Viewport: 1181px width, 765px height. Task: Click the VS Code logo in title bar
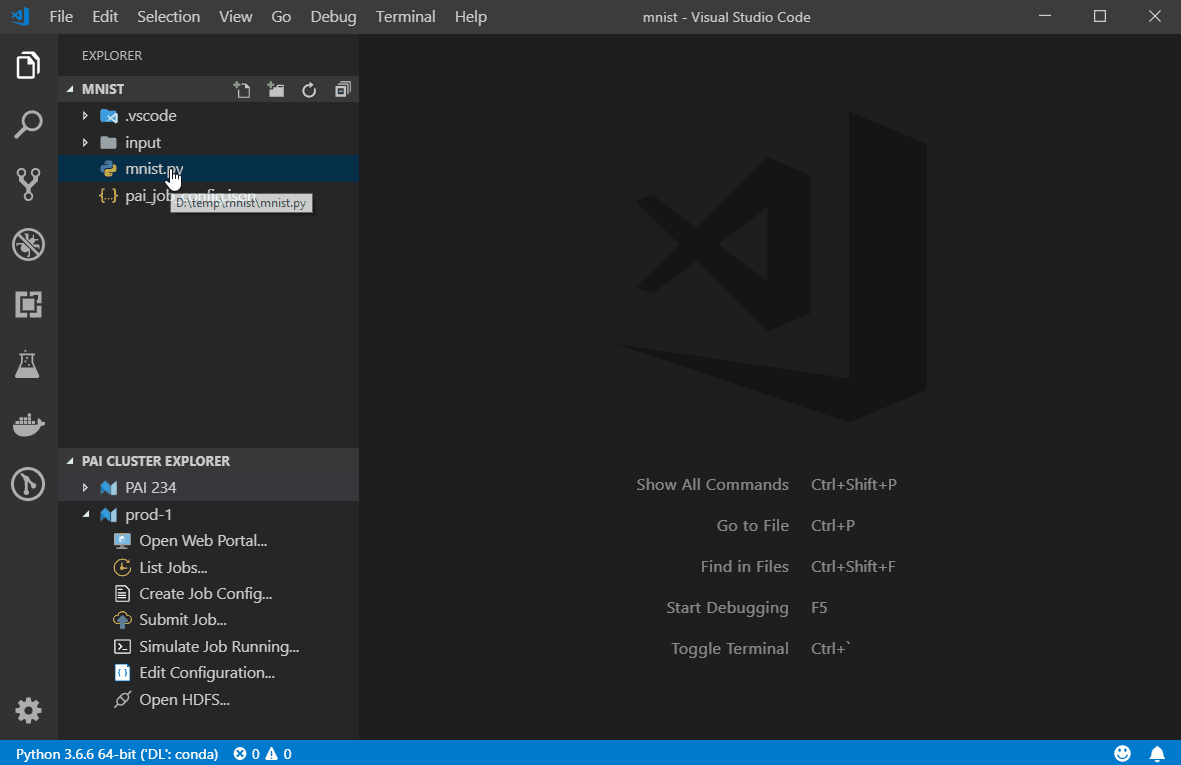click(x=21, y=17)
